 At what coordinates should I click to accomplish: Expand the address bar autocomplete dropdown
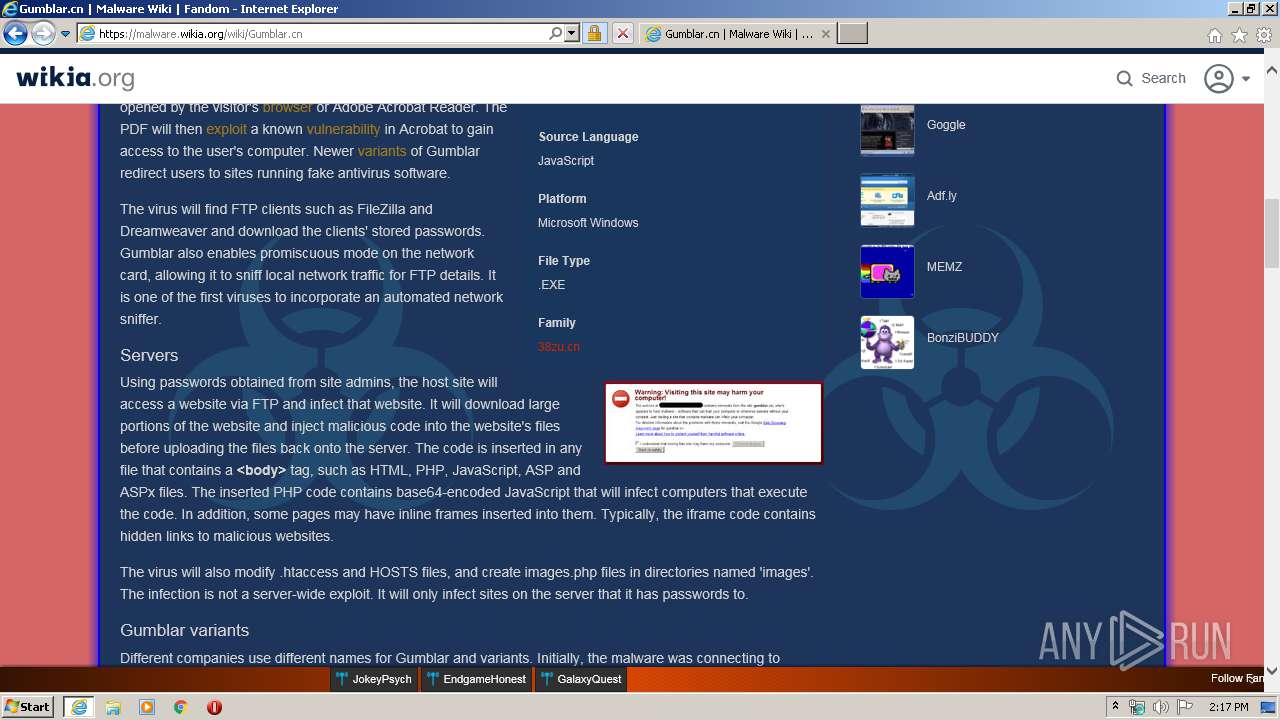pyautogui.click(x=572, y=34)
